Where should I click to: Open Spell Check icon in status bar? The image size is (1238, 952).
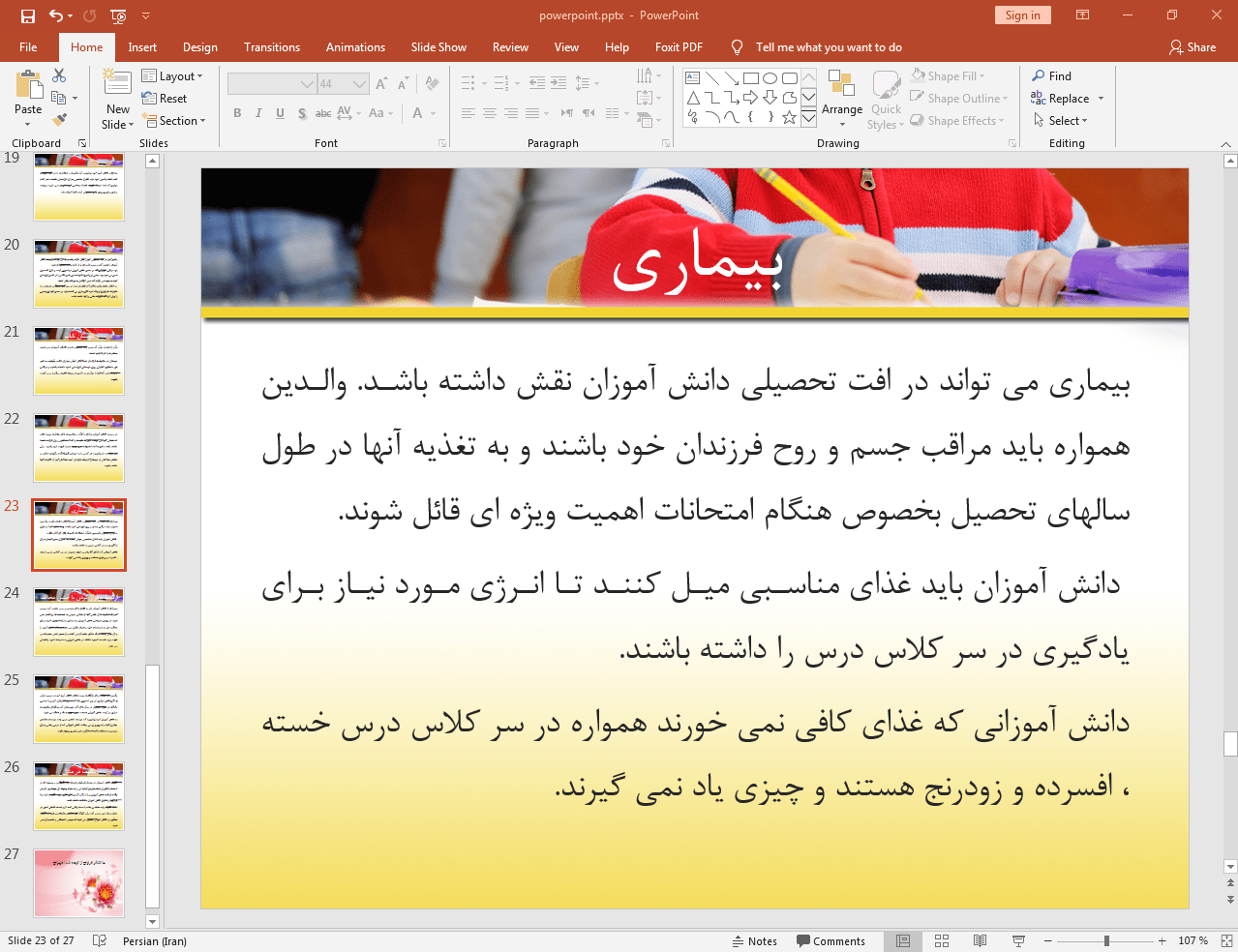click(100, 940)
